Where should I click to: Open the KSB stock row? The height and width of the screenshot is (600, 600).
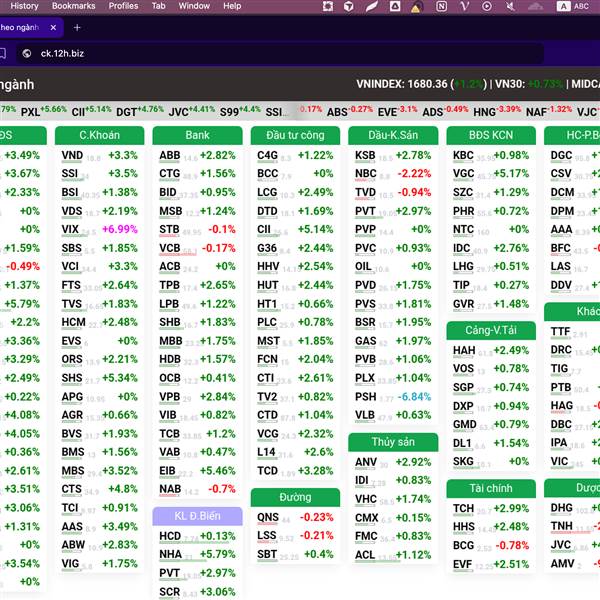[x=393, y=156]
